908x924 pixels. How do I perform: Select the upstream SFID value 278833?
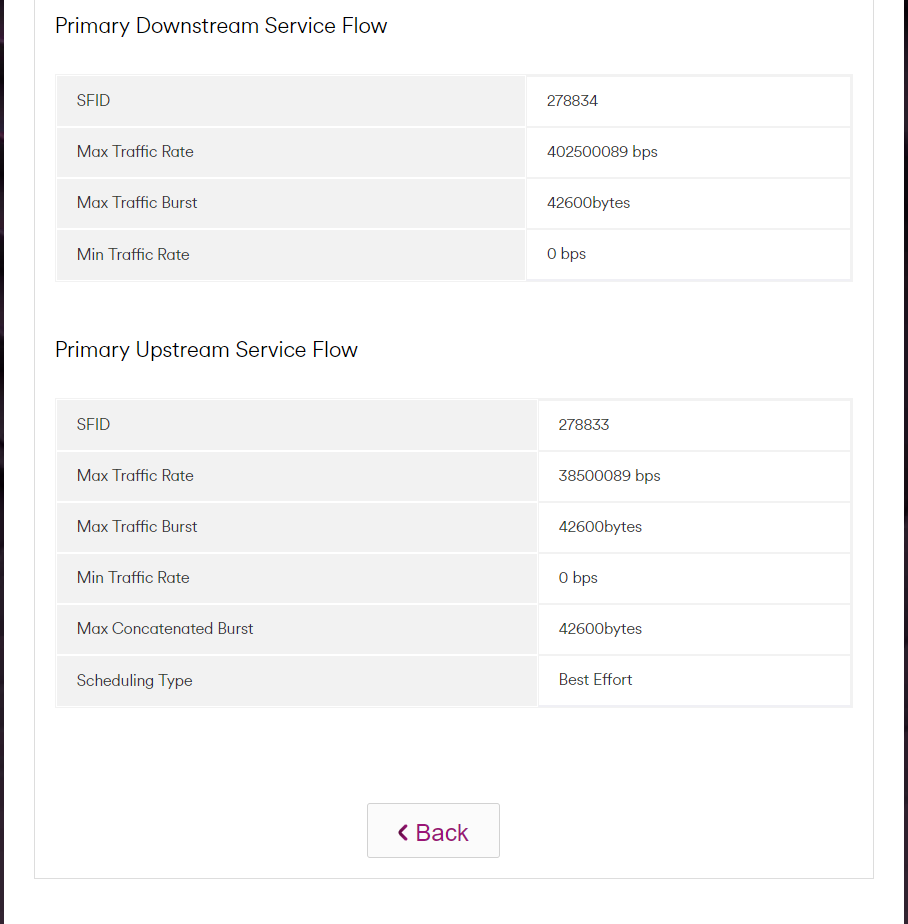[584, 425]
